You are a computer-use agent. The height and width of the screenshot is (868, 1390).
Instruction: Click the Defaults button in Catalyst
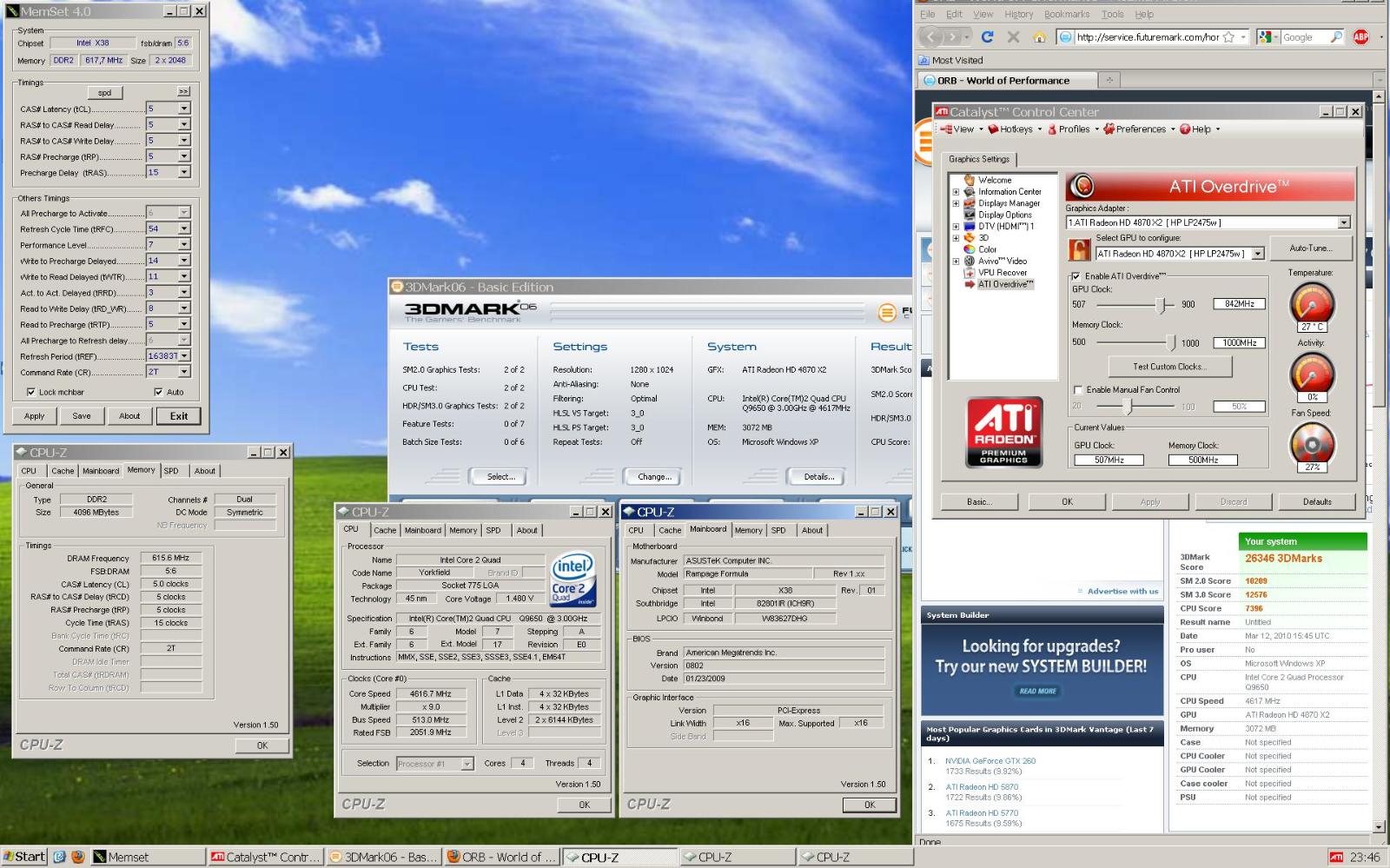click(1317, 501)
